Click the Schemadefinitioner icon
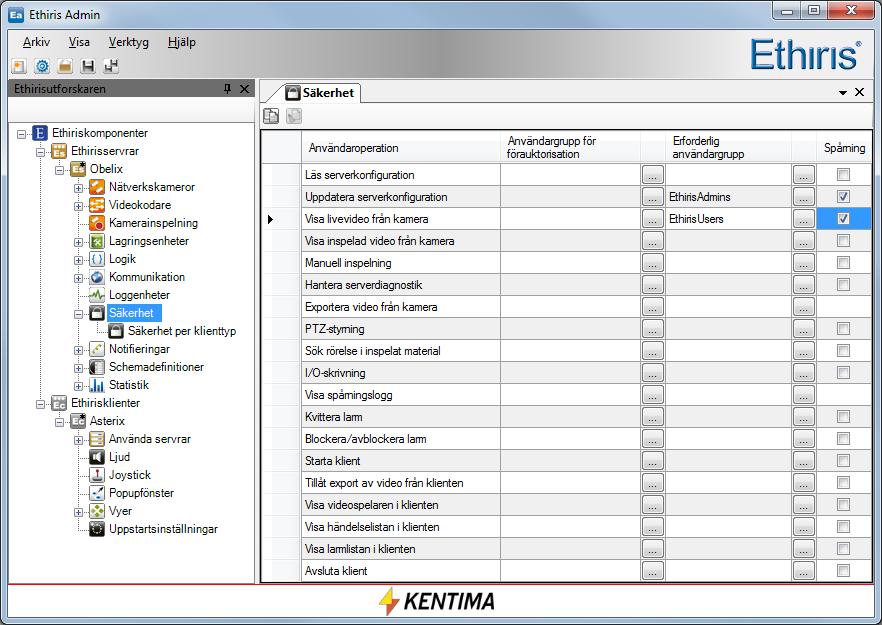This screenshot has width=882, height=625. click(97, 367)
